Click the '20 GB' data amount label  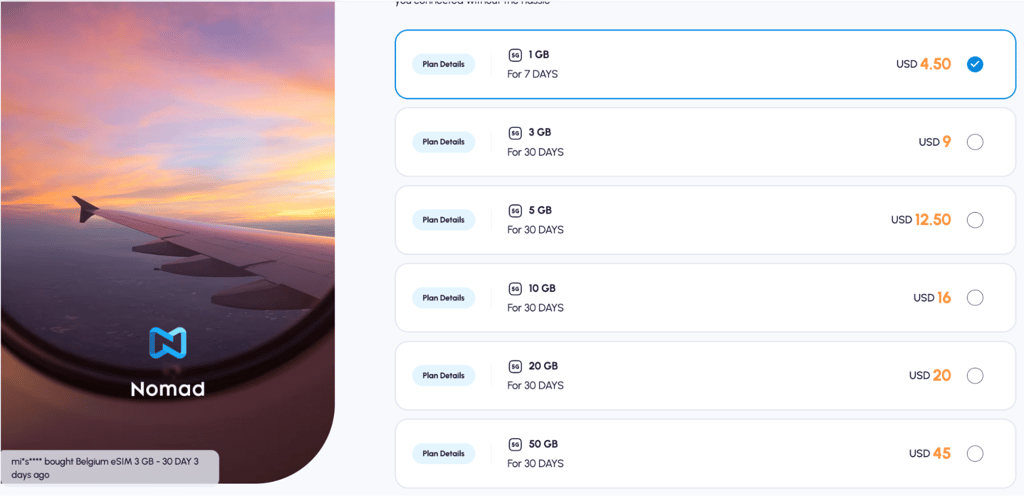(x=543, y=366)
